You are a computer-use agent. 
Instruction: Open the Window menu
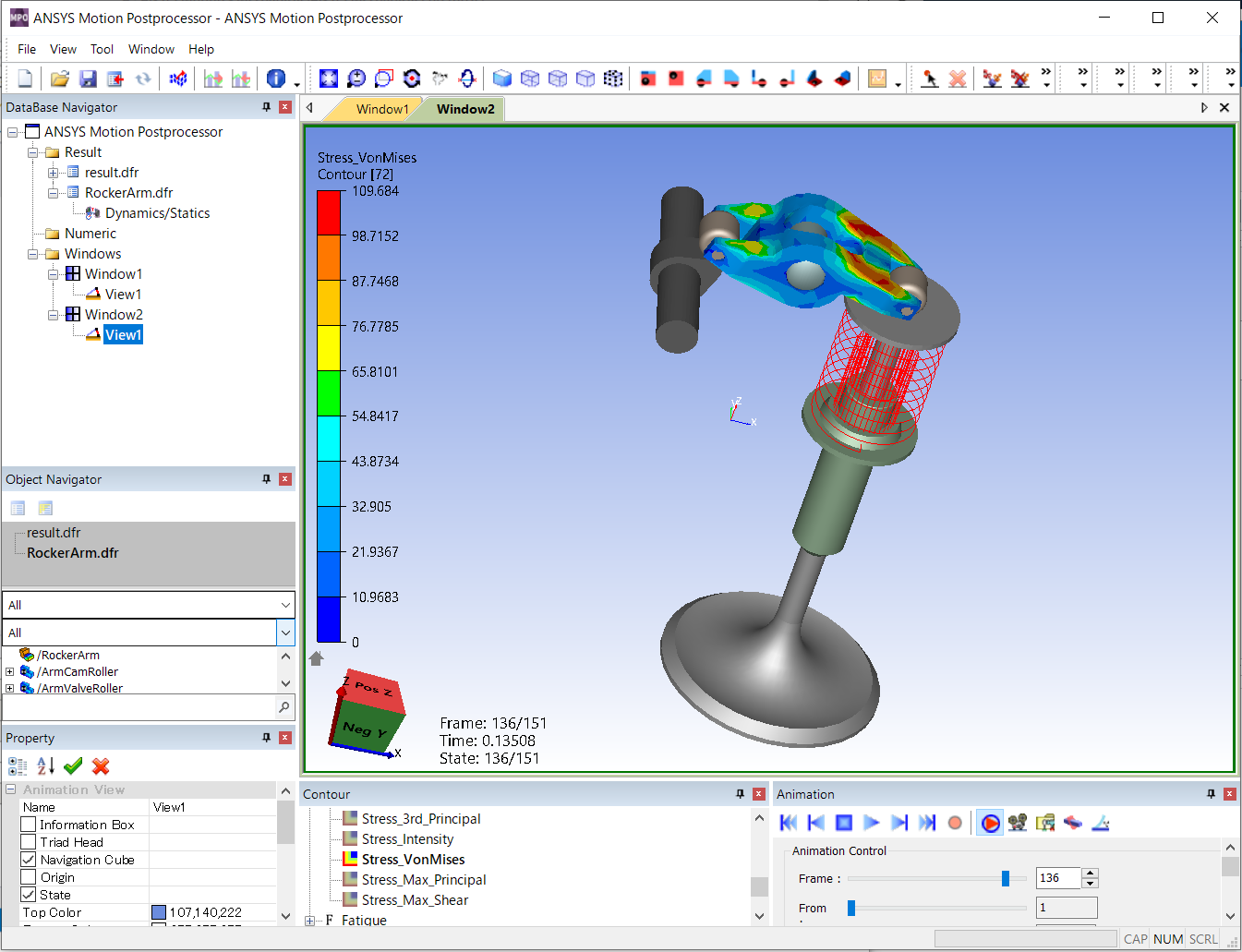[x=151, y=49]
